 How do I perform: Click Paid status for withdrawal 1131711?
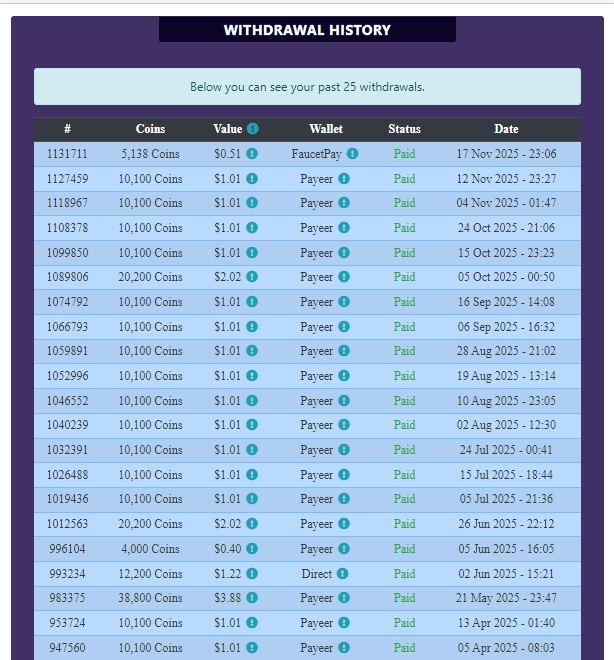[404, 154]
